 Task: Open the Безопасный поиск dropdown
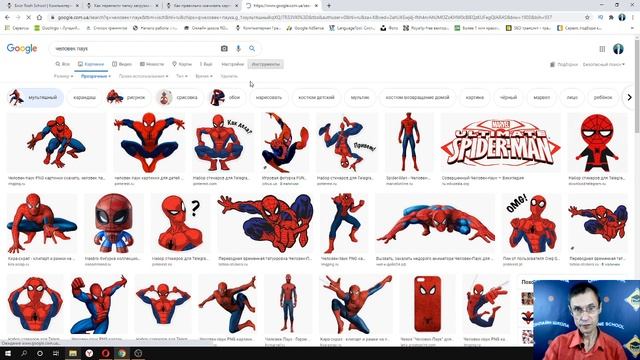coord(604,64)
